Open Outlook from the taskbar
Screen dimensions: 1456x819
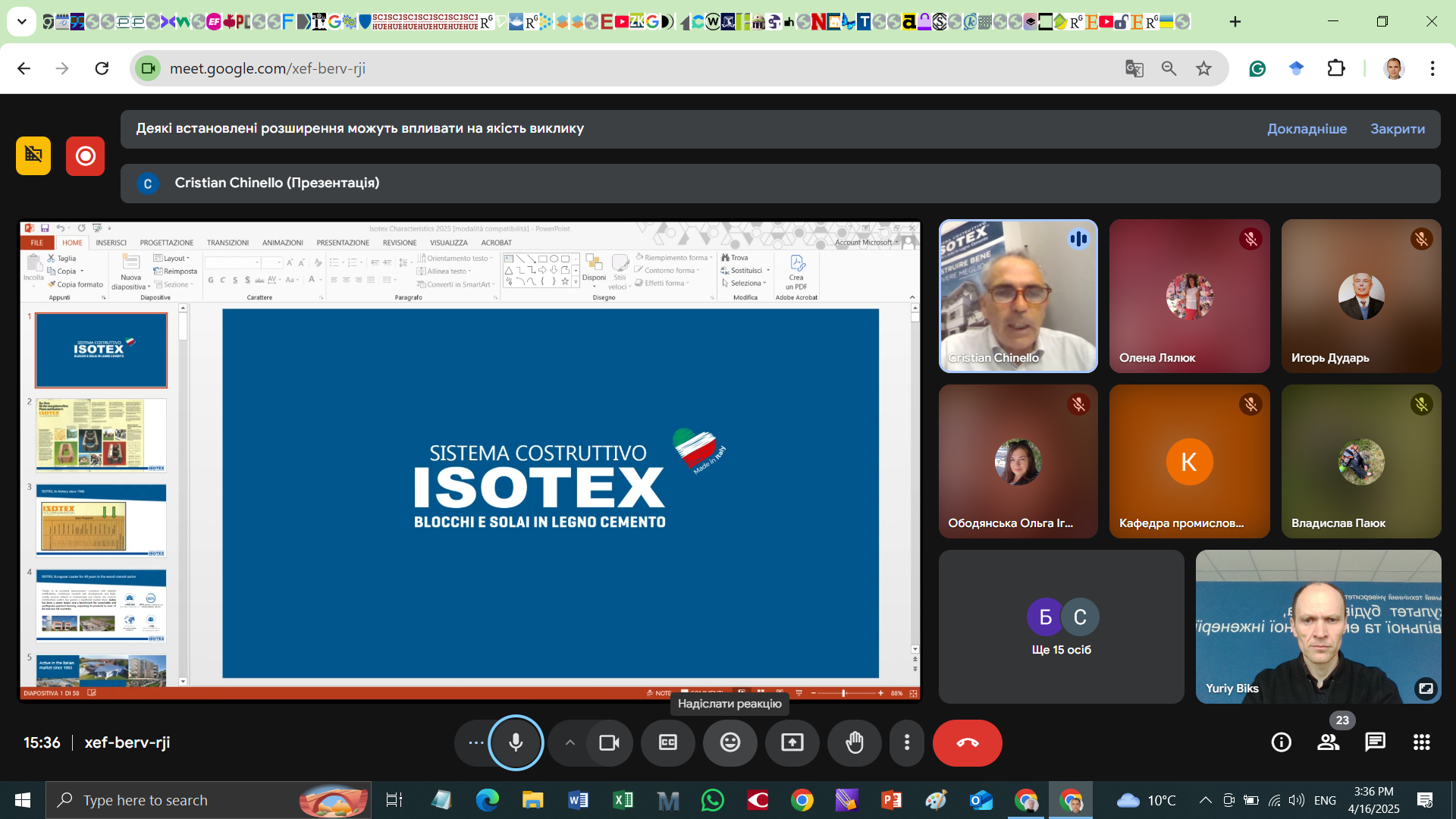click(981, 800)
